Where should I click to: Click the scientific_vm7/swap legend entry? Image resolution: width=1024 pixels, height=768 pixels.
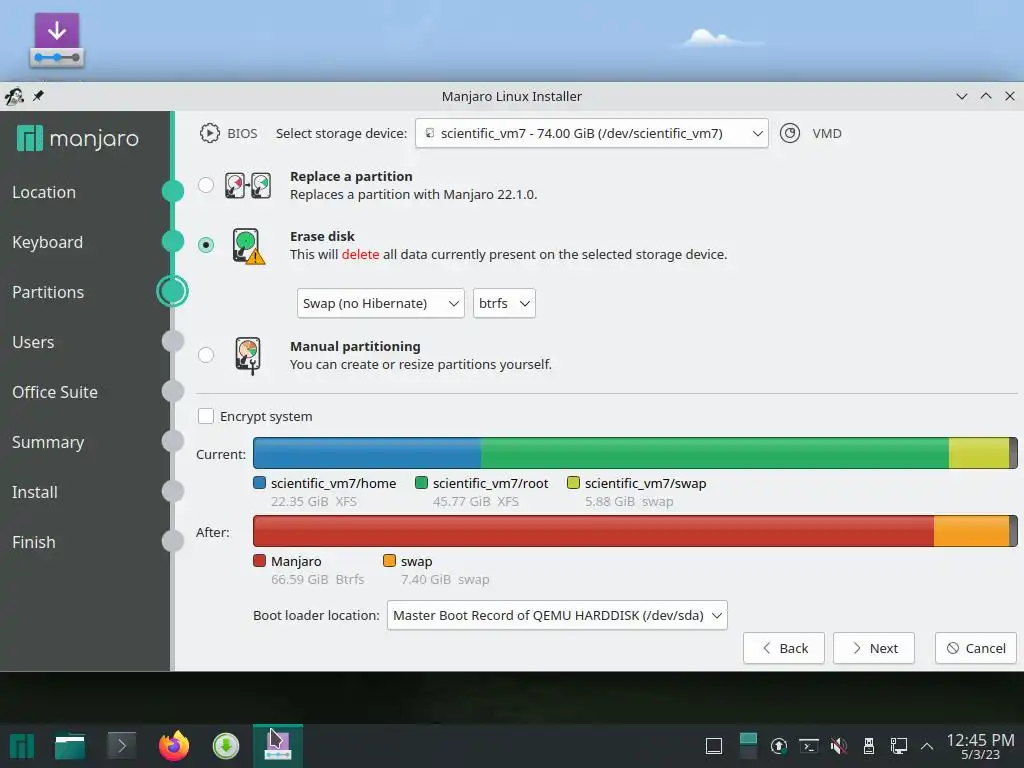point(637,492)
